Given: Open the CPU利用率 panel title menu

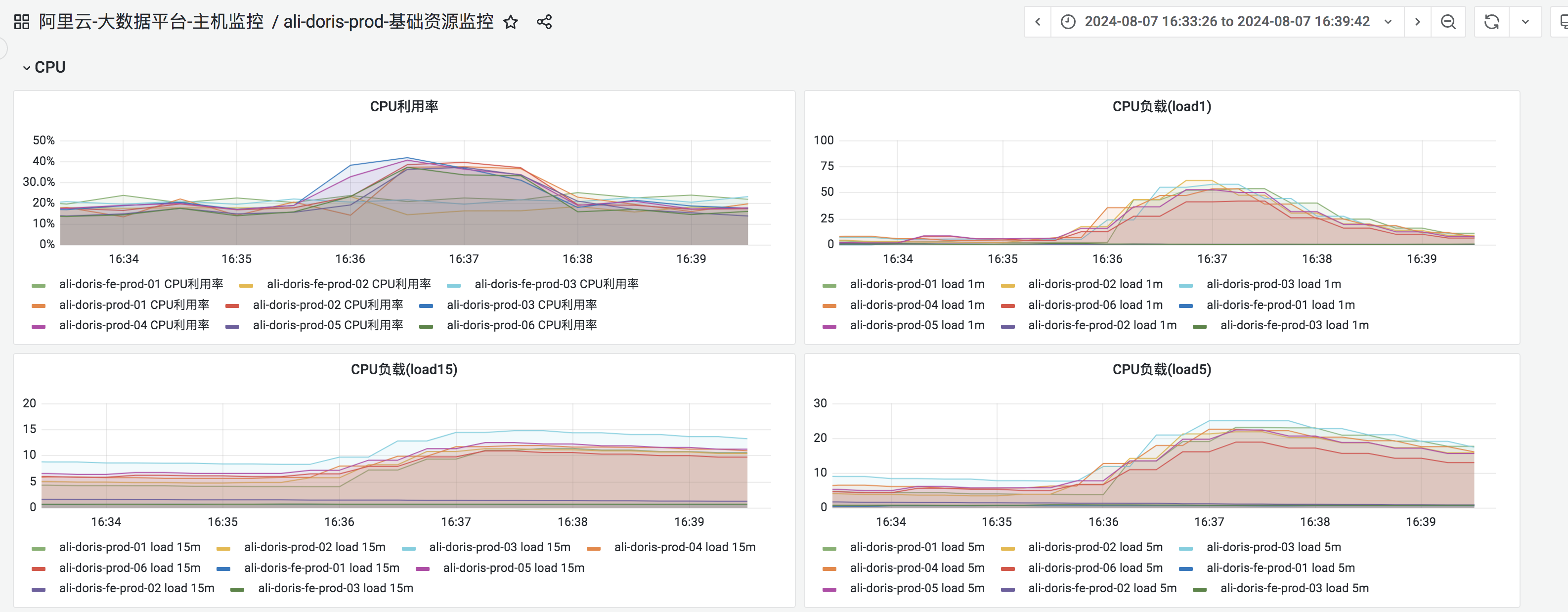Looking at the screenshot, I should [x=404, y=107].
